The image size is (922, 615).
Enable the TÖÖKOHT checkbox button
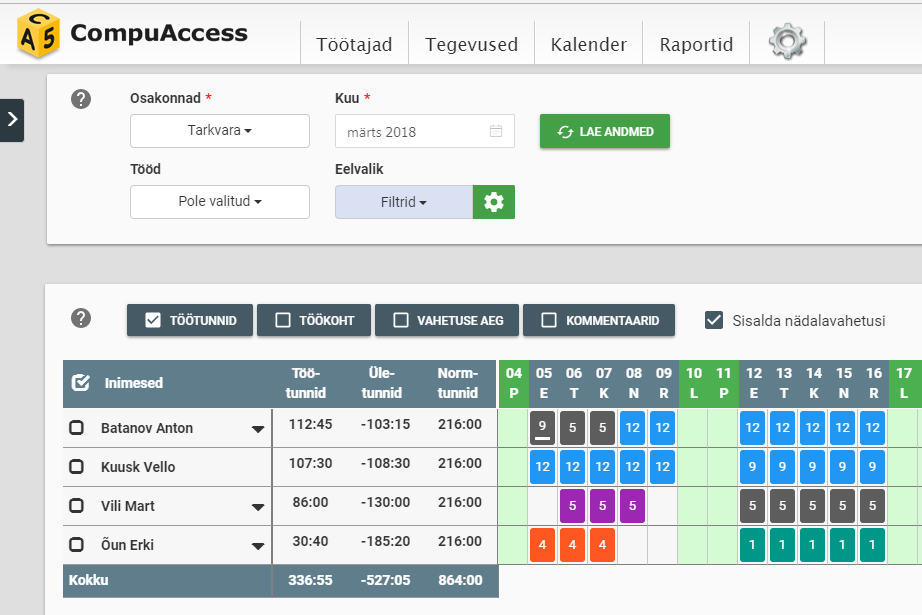click(x=310, y=320)
